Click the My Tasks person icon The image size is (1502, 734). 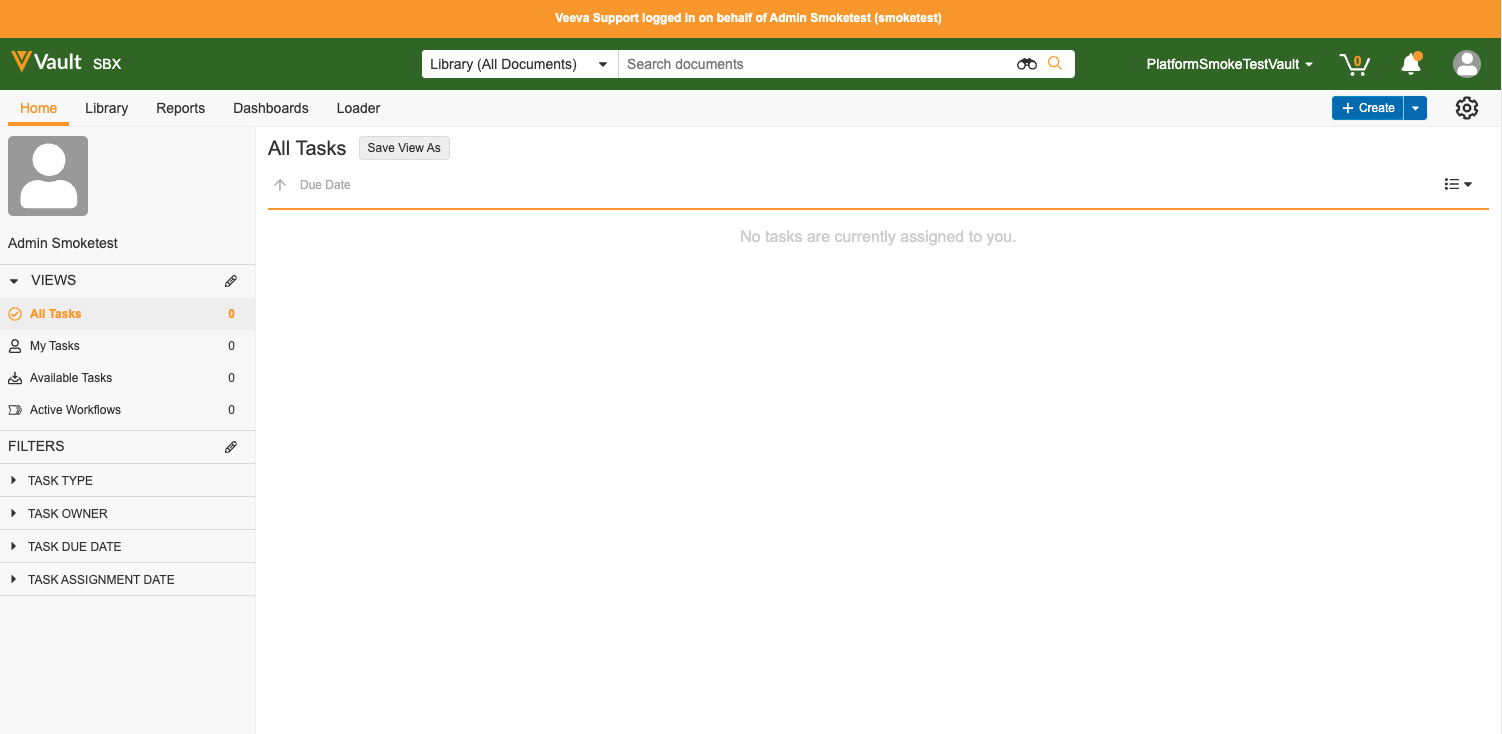(x=15, y=346)
